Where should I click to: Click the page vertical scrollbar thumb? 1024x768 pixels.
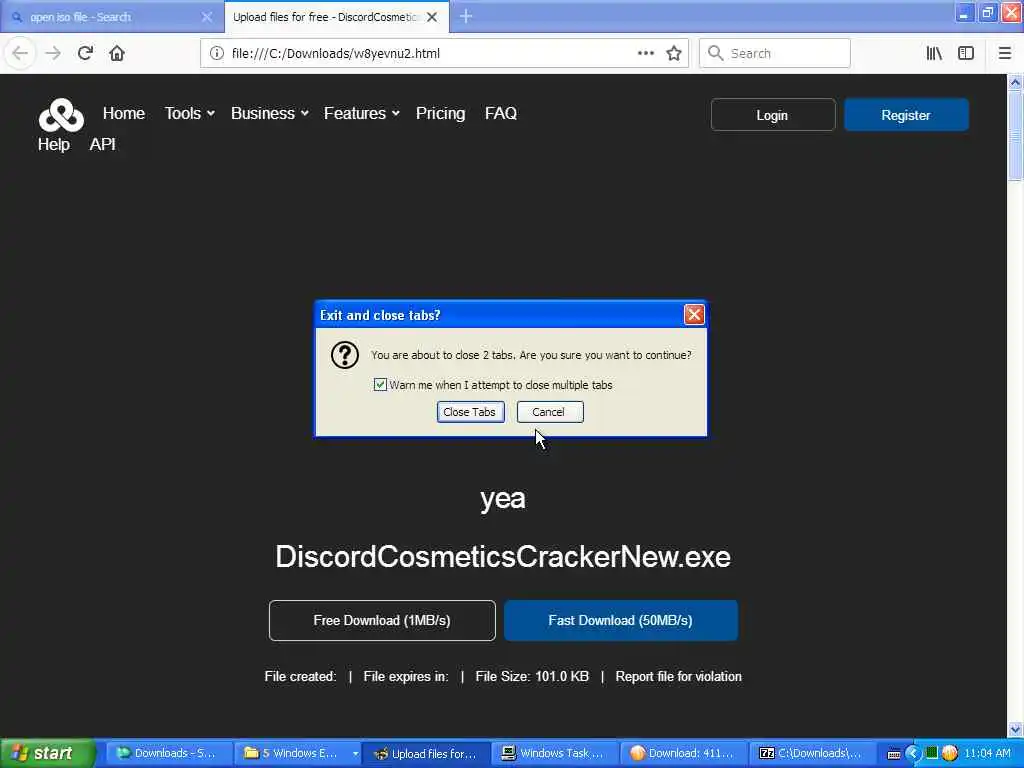(x=1015, y=135)
